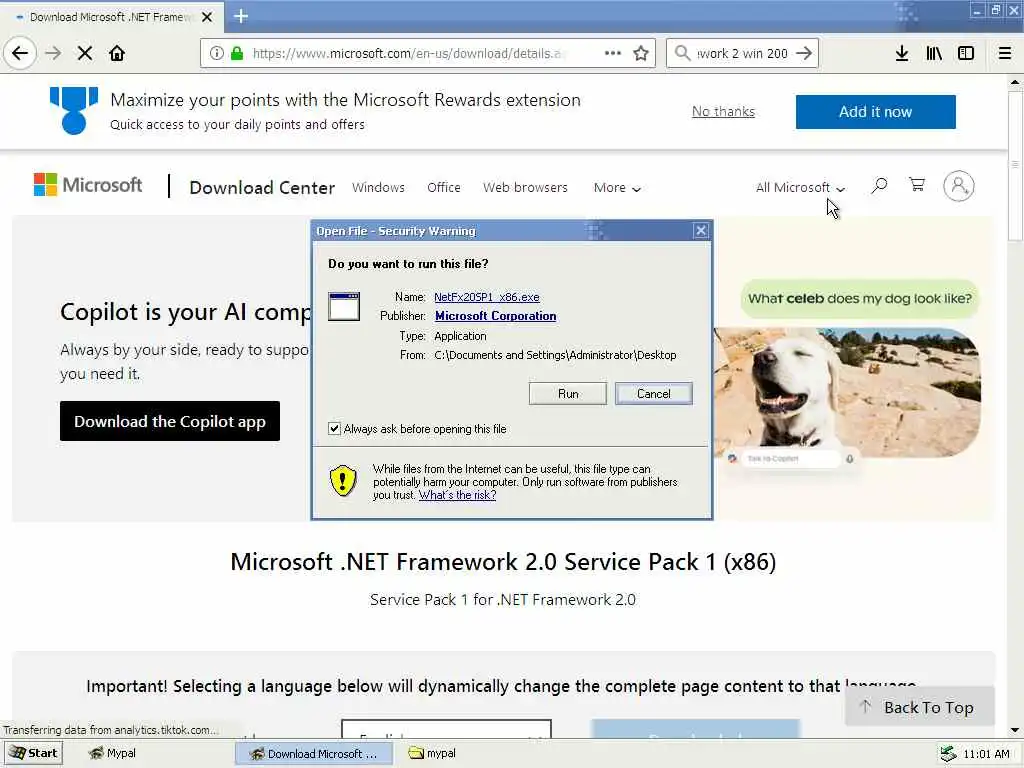The height and width of the screenshot is (768, 1024).
Task: Open the NetFx20SP1_x86.exe file link
Action: [x=487, y=297]
